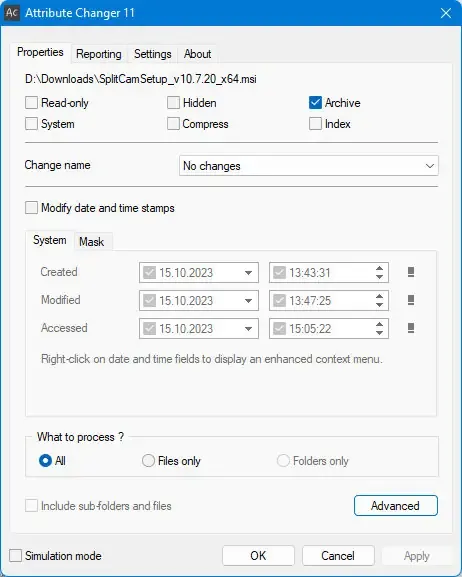Uncheck the Archive attribute
This screenshot has width=462, height=577.
click(x=315, y=103)
